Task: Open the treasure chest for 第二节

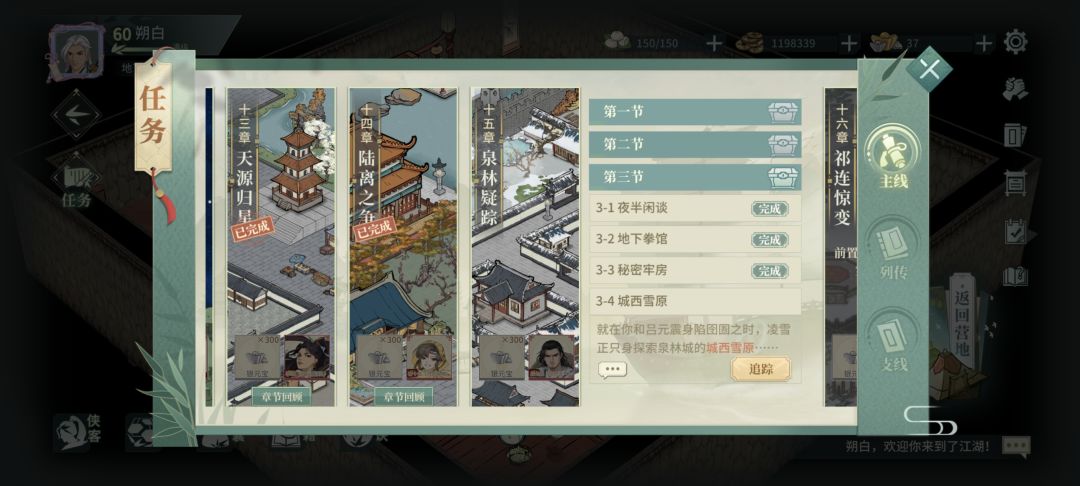Action: pos(784,145)
